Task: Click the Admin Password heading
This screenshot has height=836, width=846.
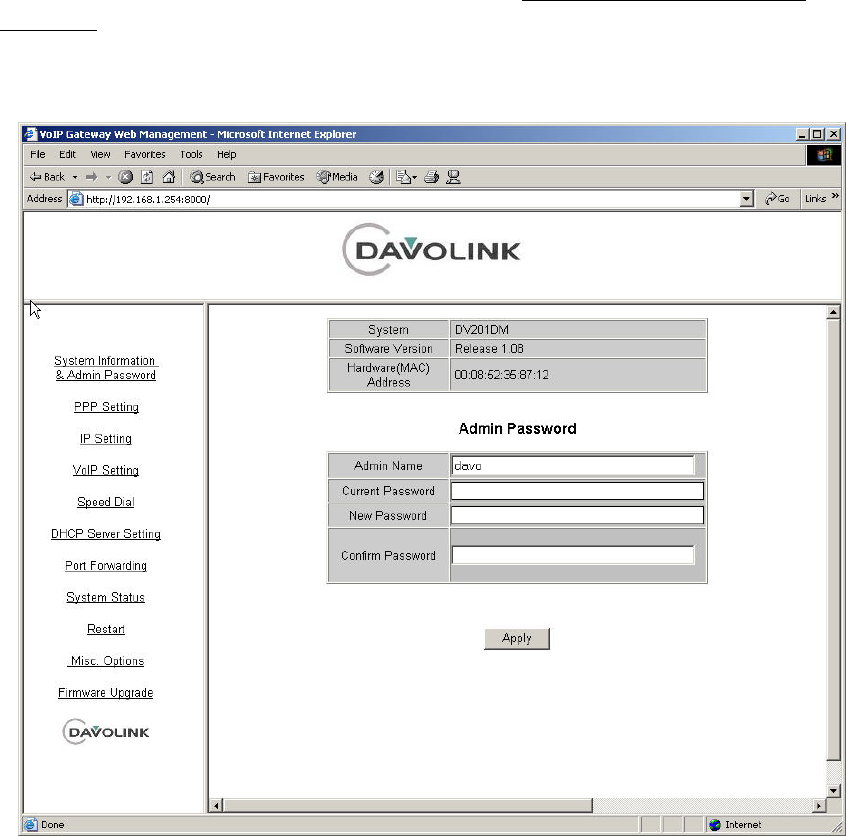Action: tap(517, 429)
